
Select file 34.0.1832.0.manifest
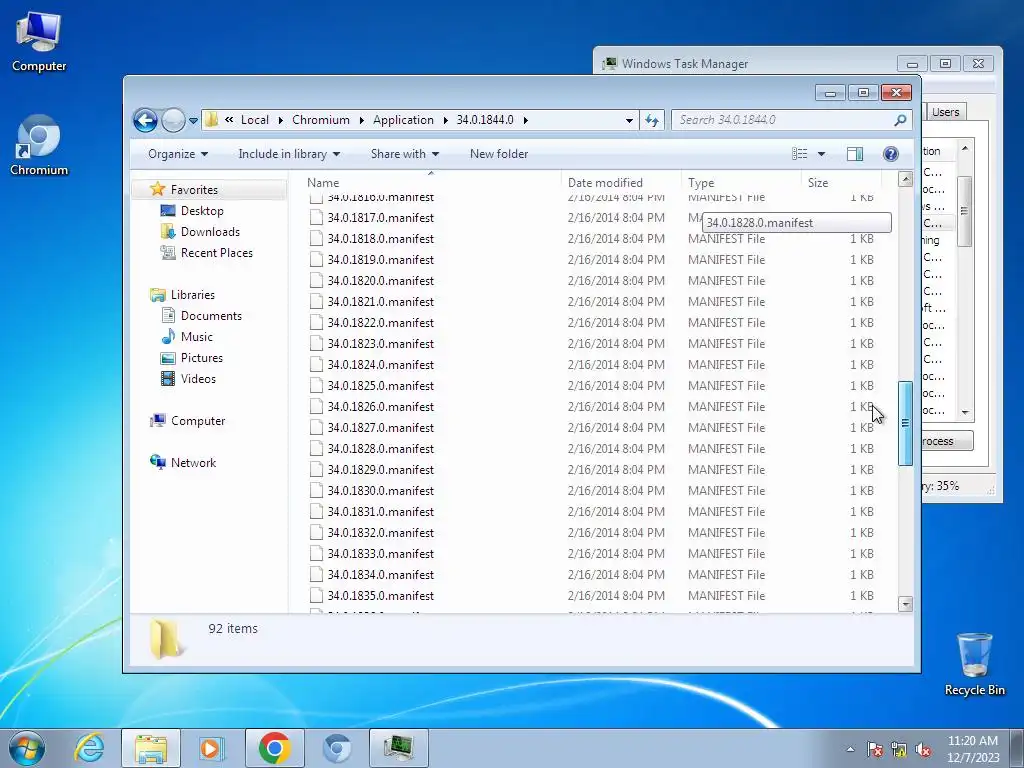pos(381,533)
